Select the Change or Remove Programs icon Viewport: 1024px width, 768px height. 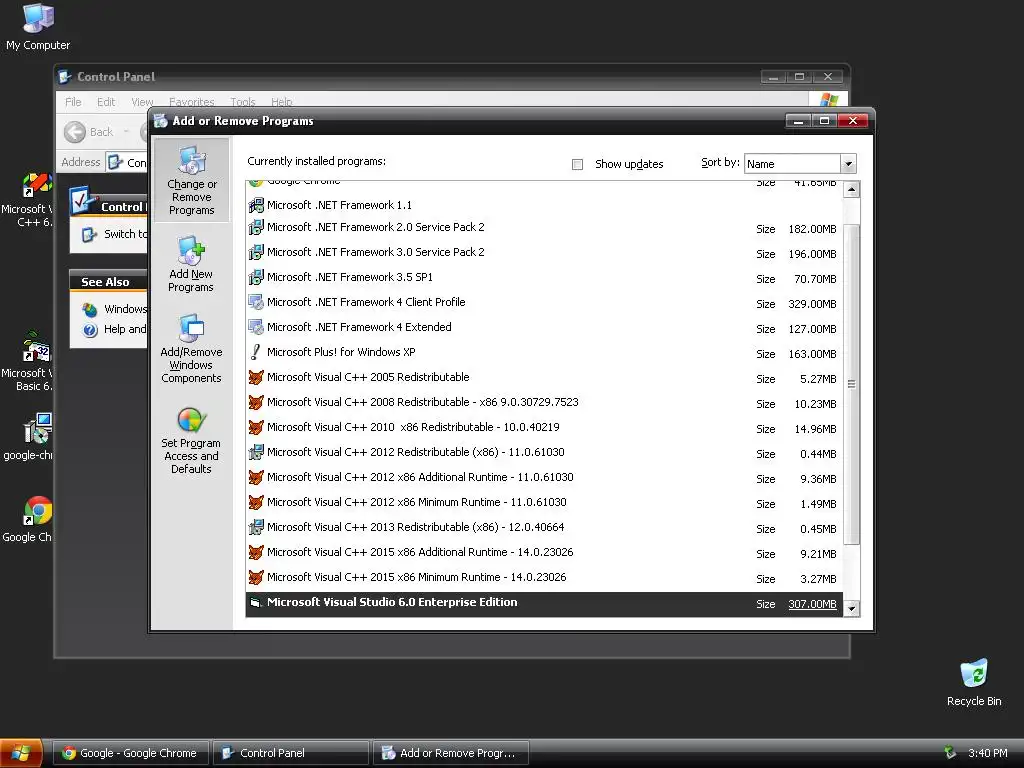click(191, 161)
